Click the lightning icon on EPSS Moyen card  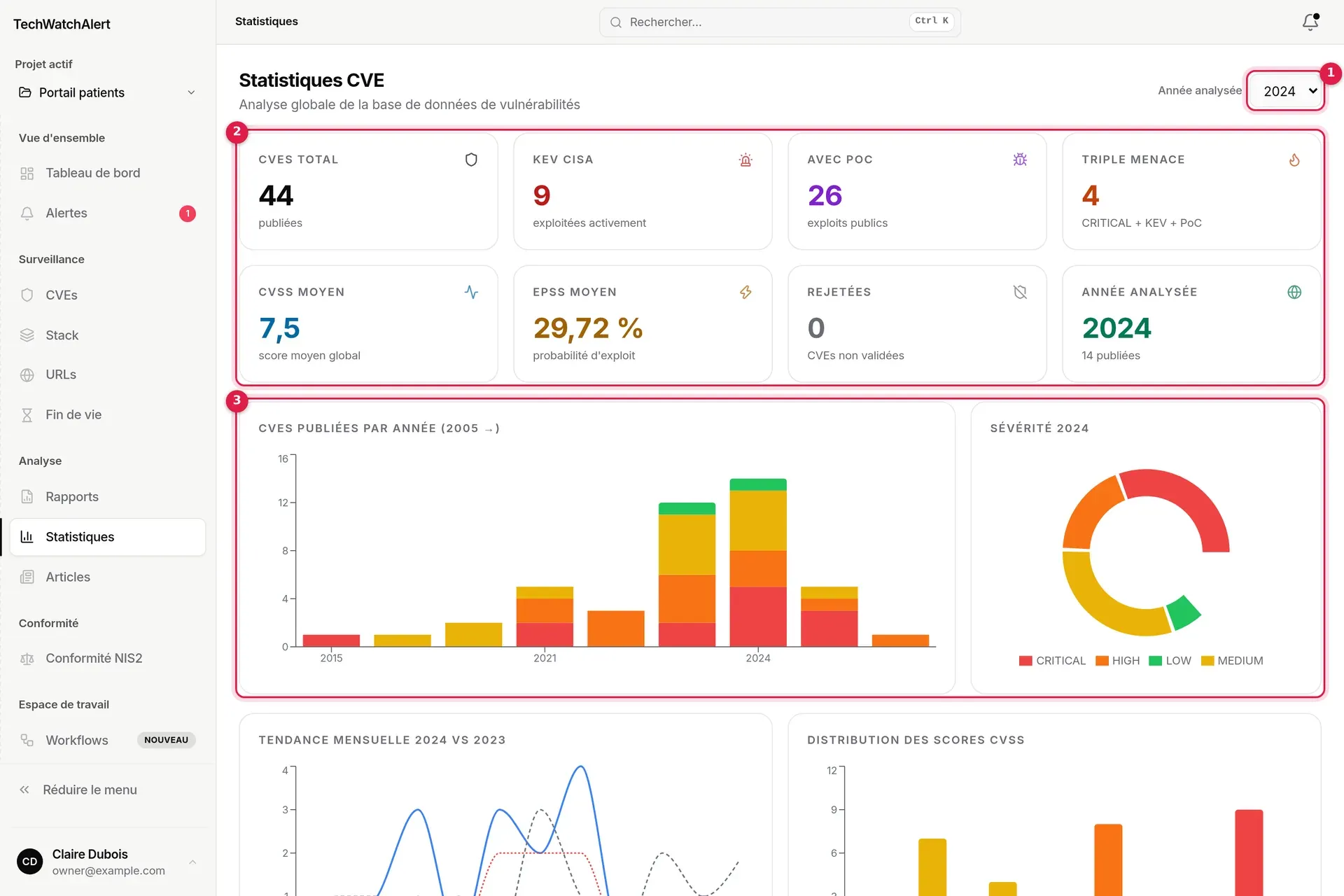pyautogui.click(x=745, y=292)
